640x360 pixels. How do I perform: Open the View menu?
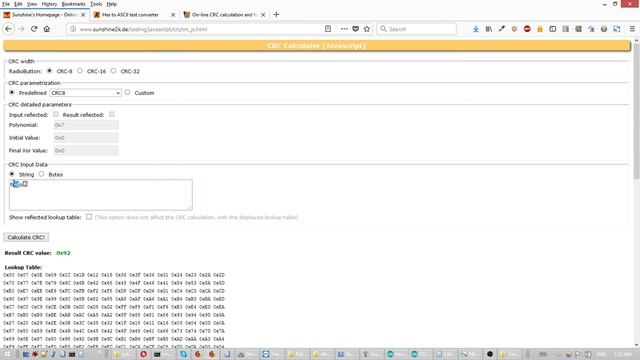32,4
